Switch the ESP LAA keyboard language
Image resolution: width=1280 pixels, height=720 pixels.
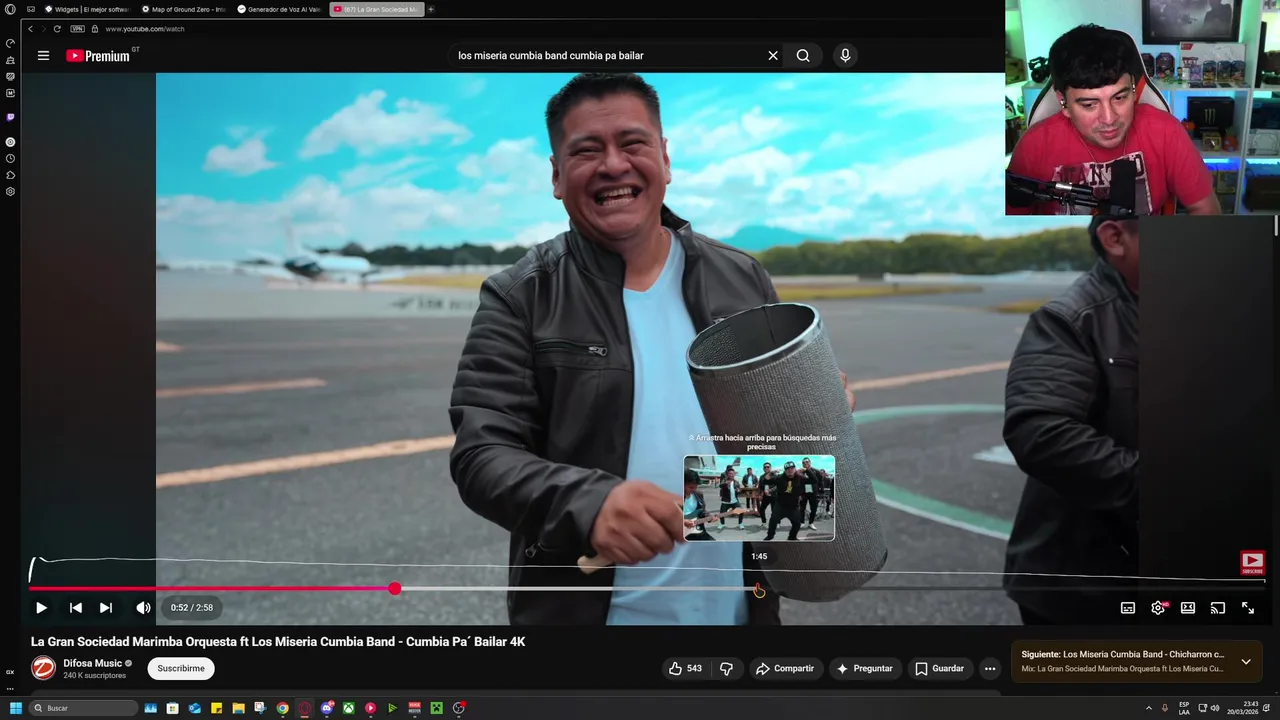coord(1184,708)
